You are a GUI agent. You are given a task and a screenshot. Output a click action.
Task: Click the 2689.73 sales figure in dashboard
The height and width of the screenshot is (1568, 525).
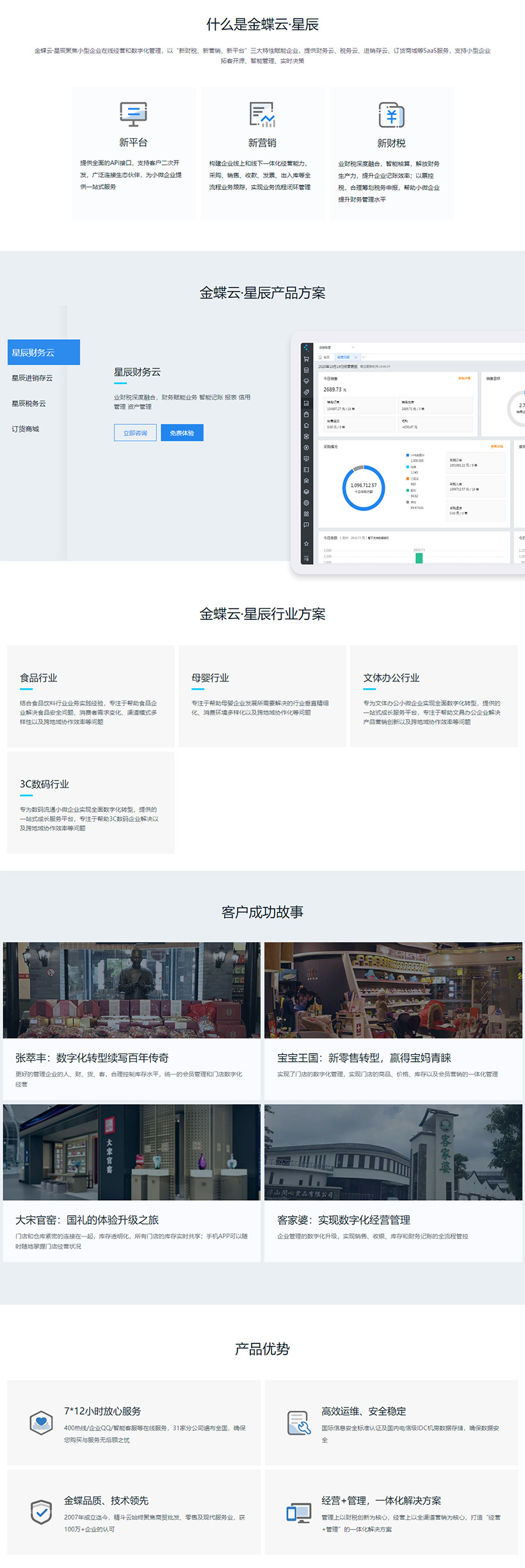tap(333, 390)
